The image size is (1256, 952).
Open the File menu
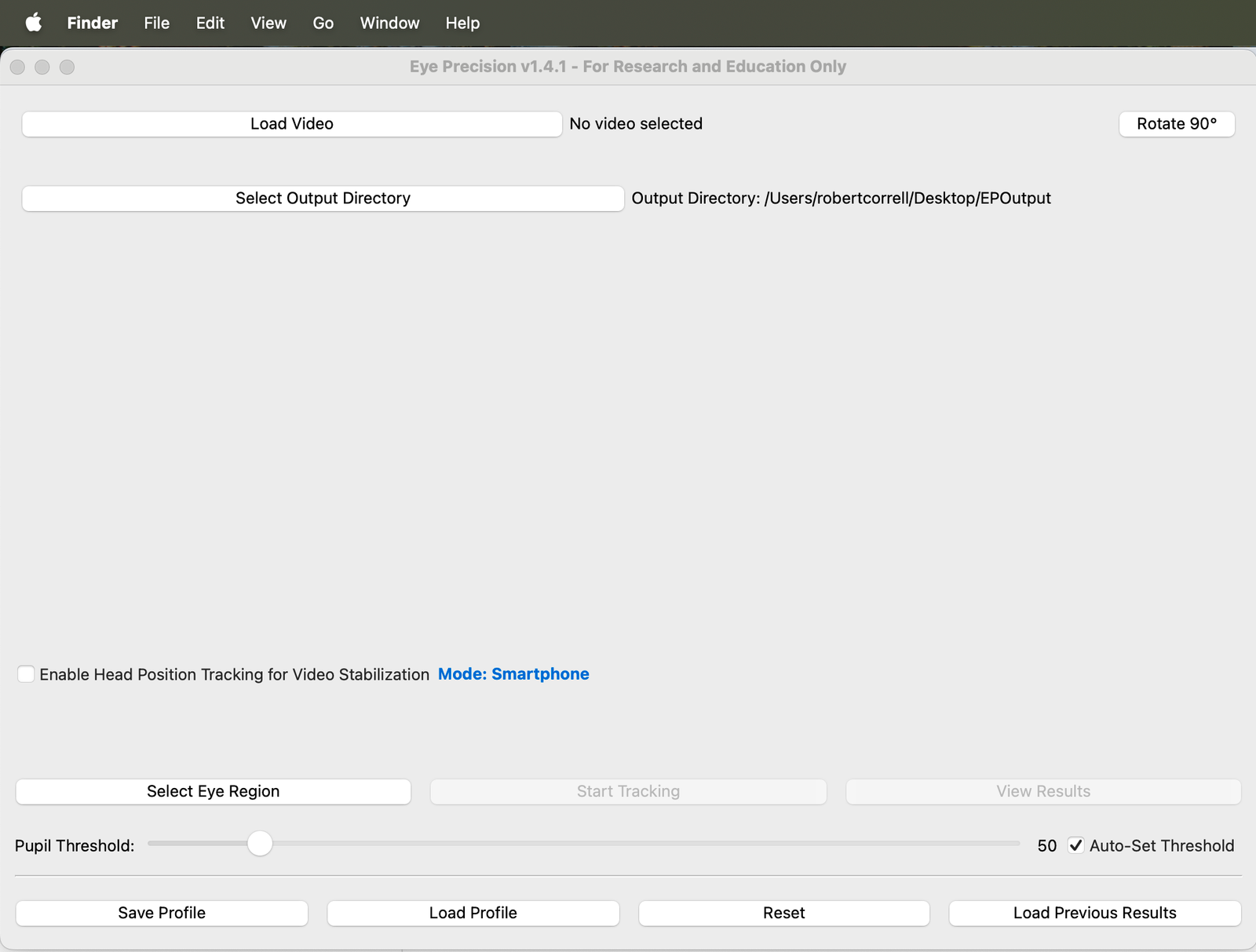pos(156,23)
